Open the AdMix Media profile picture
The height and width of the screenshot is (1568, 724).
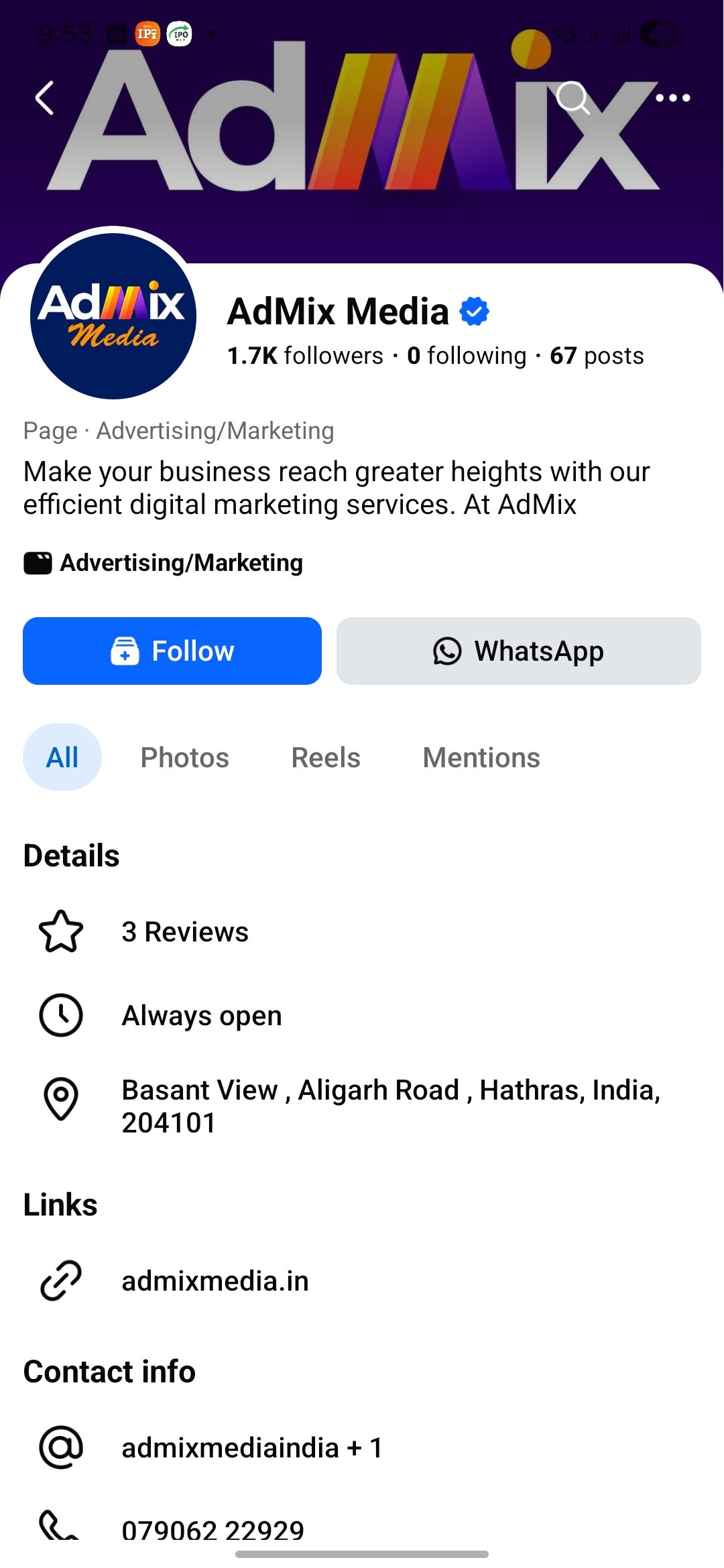(x=113, y=315)
